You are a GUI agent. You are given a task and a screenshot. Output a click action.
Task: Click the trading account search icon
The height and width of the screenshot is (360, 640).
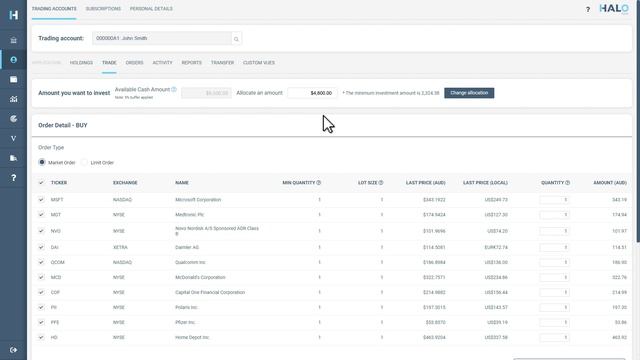(236, 39)
